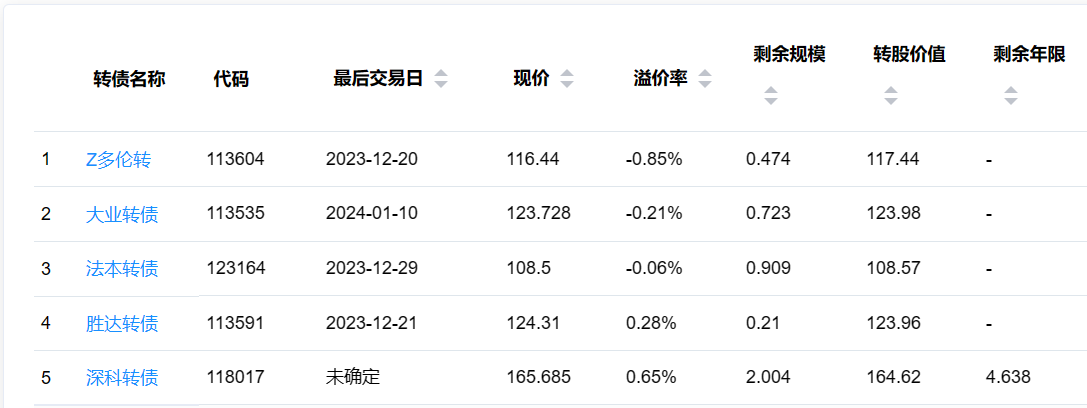Select the code cell 118017
The image size is (1087, 408).
point(236,378)
